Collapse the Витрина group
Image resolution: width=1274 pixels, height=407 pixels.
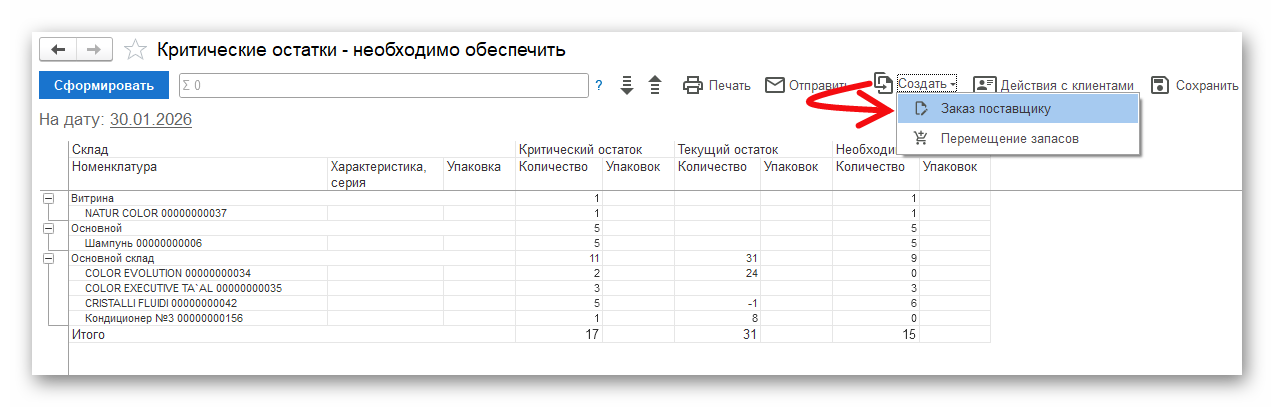48,199
